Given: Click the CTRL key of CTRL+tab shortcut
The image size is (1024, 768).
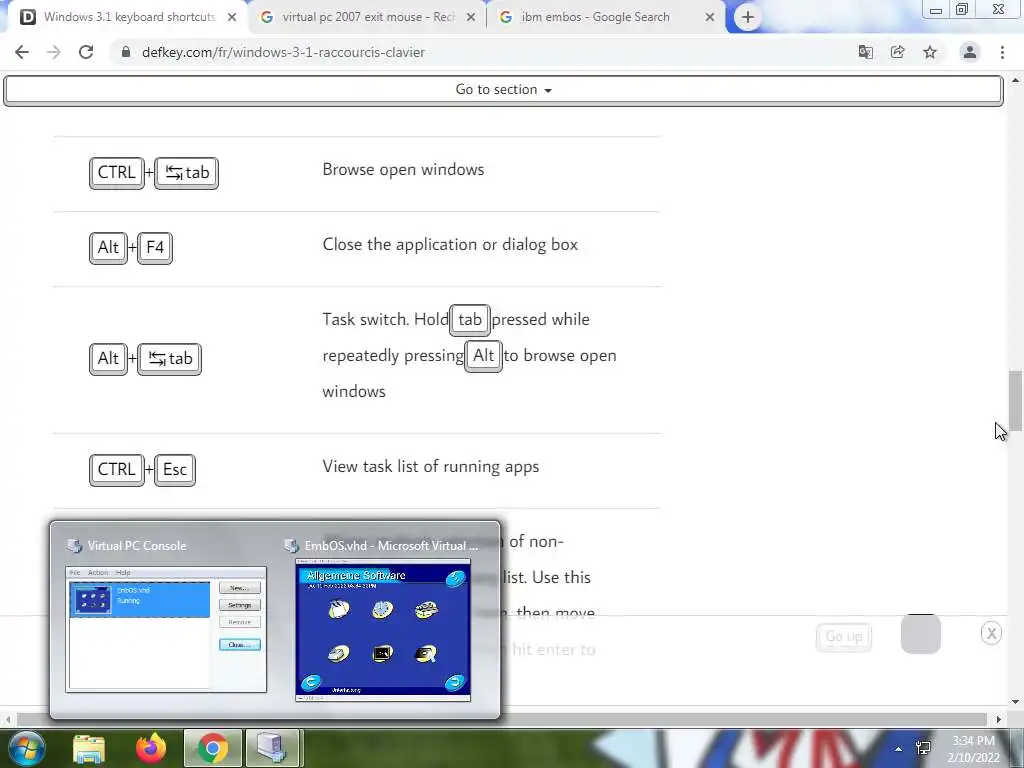Looking at the screenshot, I should pos(116,172).
